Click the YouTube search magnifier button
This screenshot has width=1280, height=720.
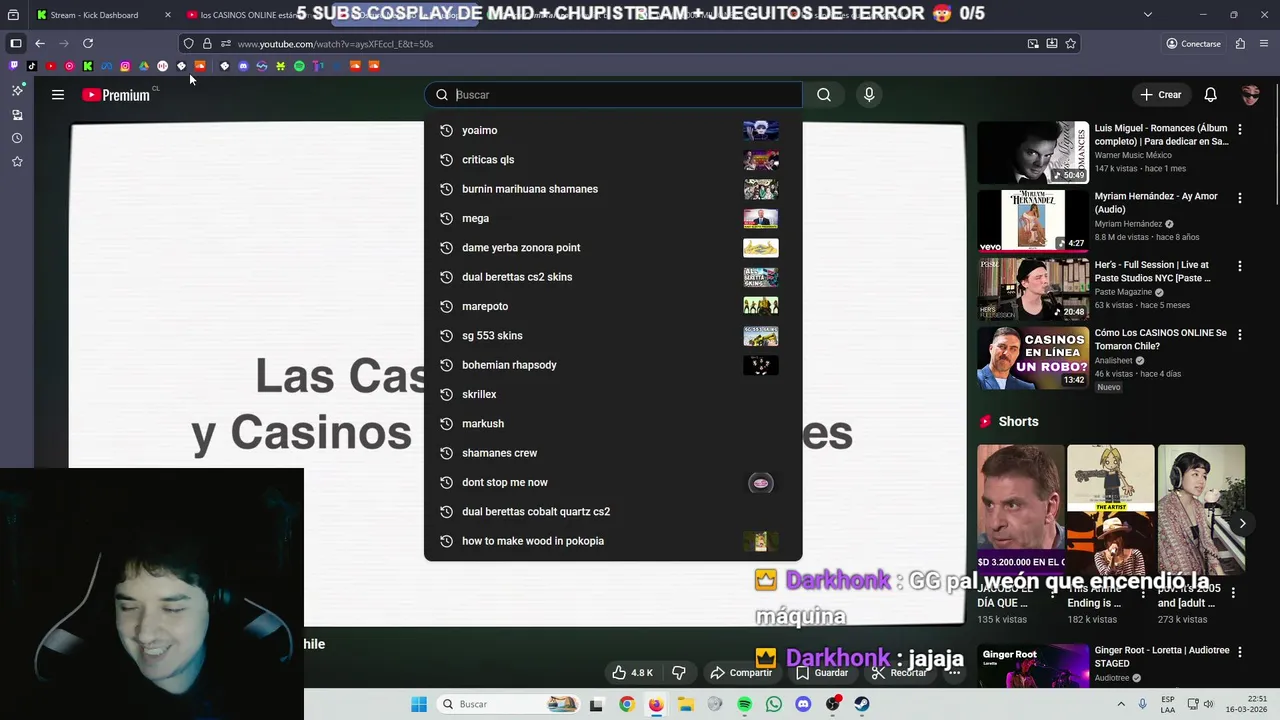click(x=823, y=95)
